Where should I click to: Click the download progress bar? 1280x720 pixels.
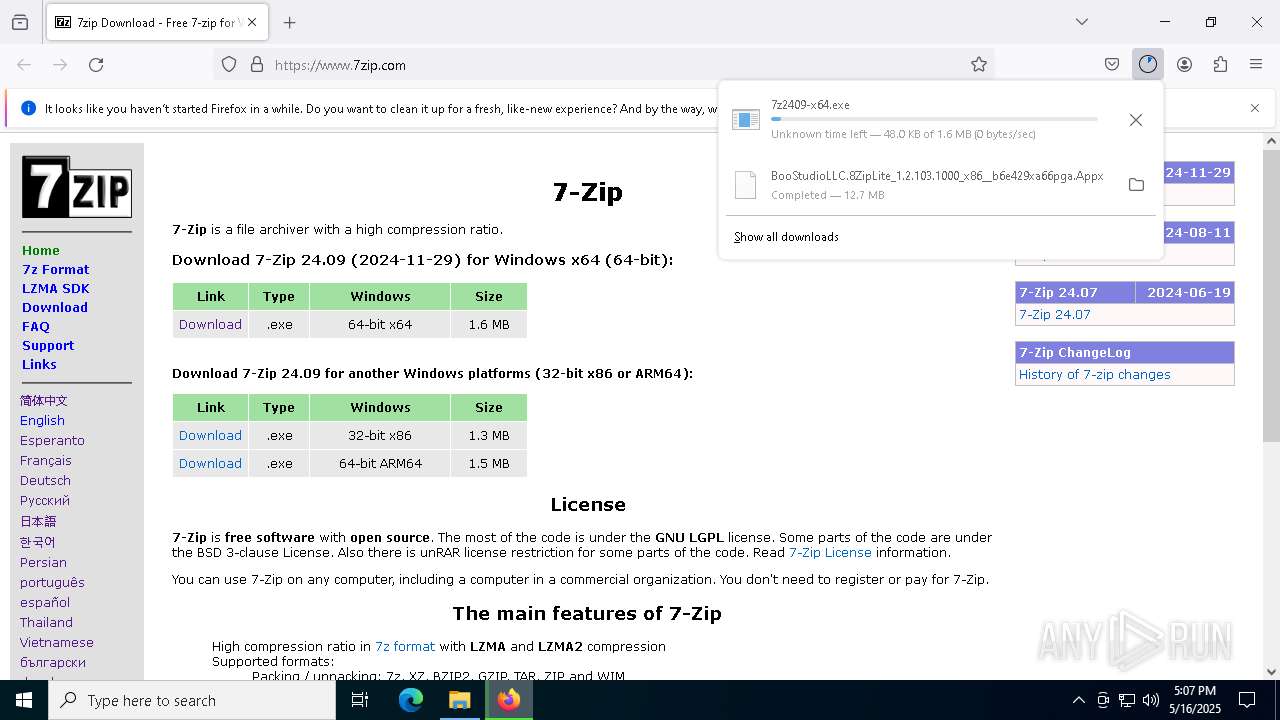coord(934,119)
